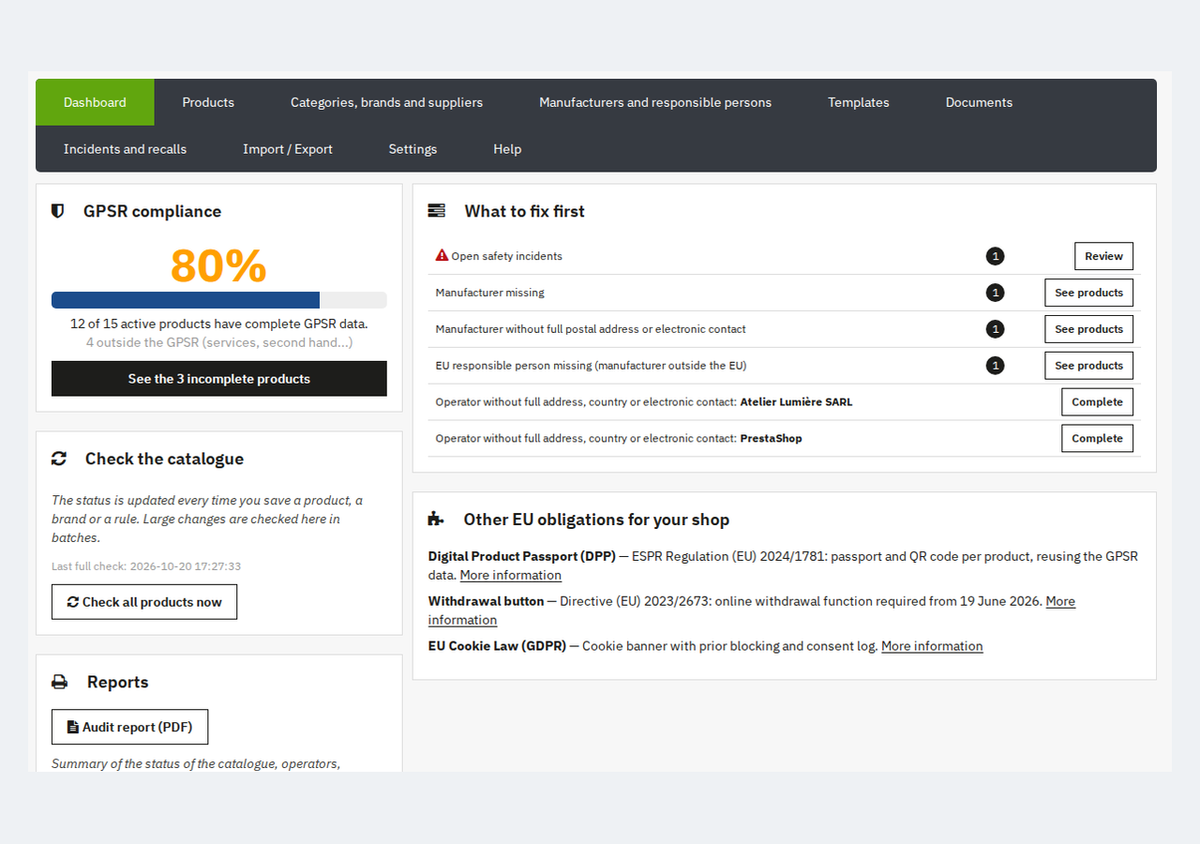Click 'Check the catalogue' heading
This screenshot has height=844, width=1200.
tap(164, 459)
